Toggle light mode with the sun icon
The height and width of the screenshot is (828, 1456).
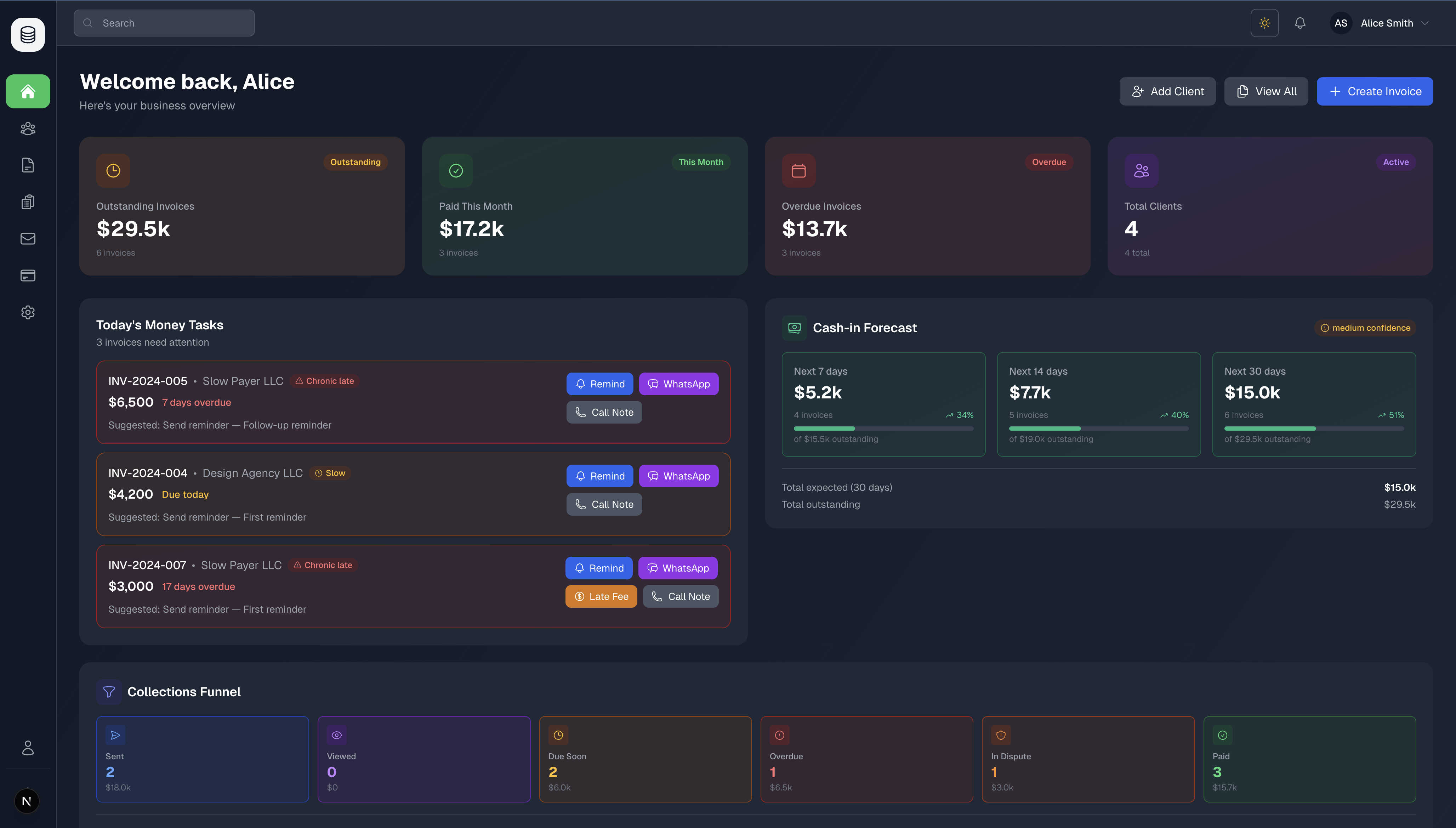1264,23
